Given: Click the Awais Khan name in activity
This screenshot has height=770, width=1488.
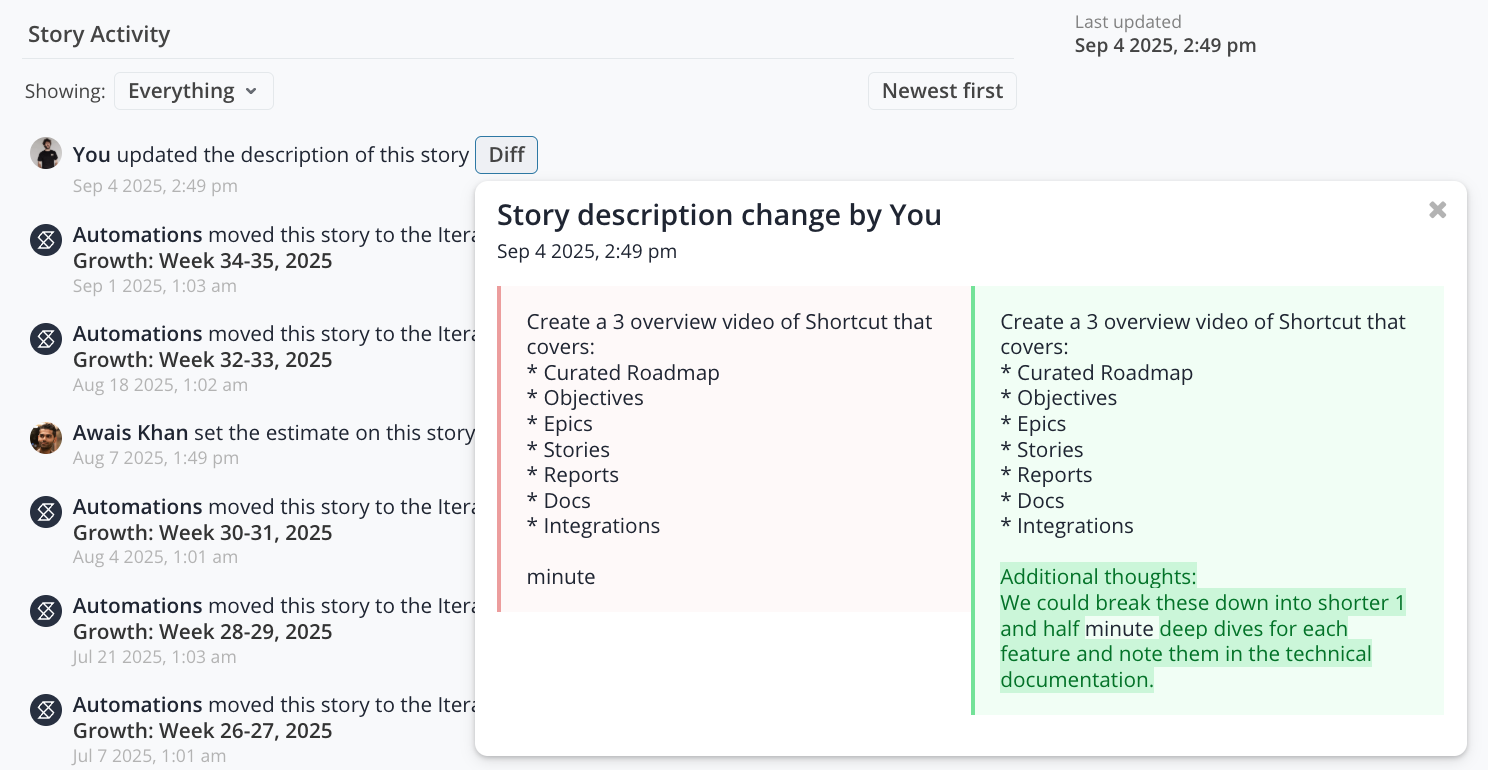Looking at the screenshot, I should click(x=130, y=433).
